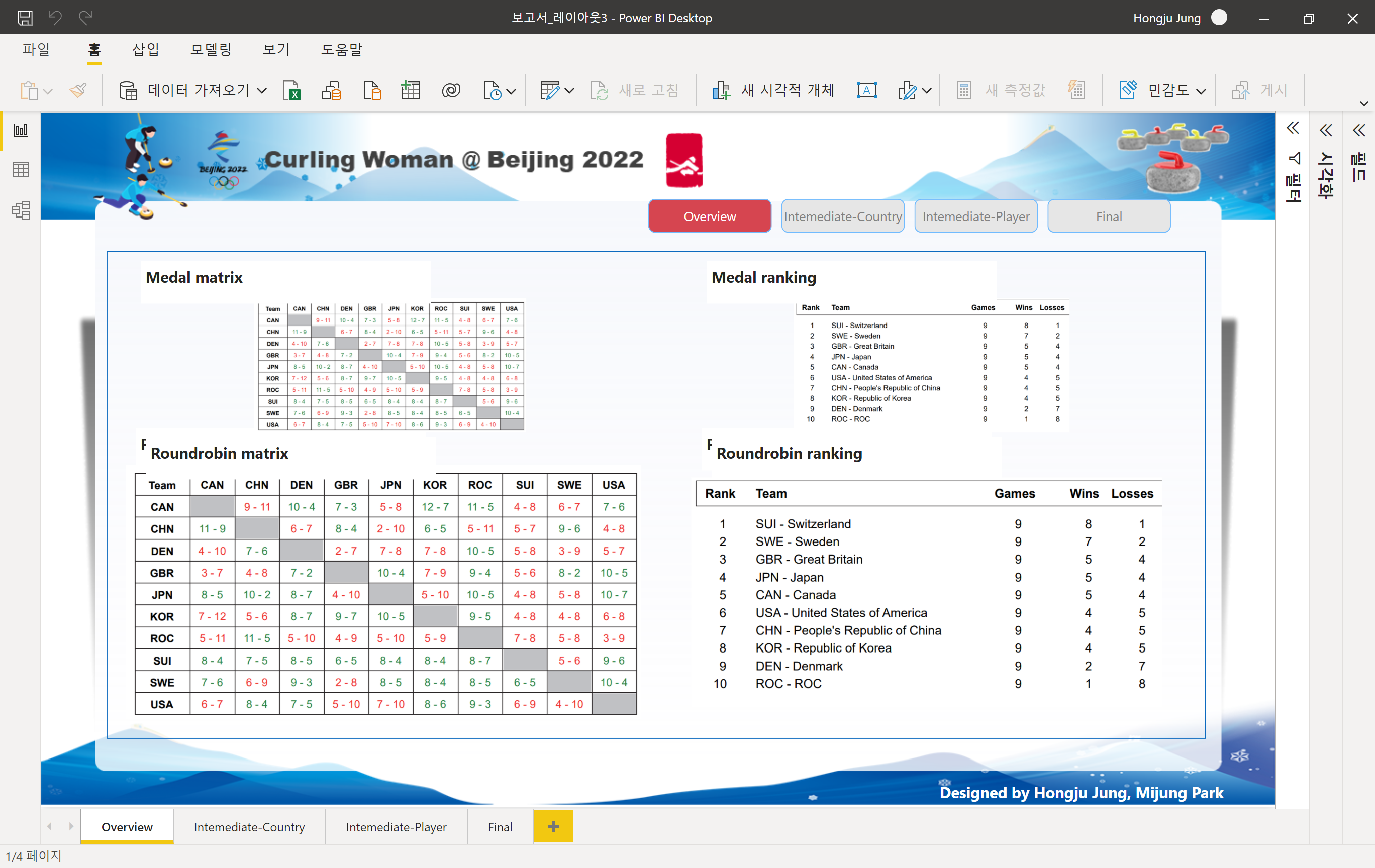The image size is (1375, 868).
Task: Click the save icon in title bar
Action: (25, 18)
